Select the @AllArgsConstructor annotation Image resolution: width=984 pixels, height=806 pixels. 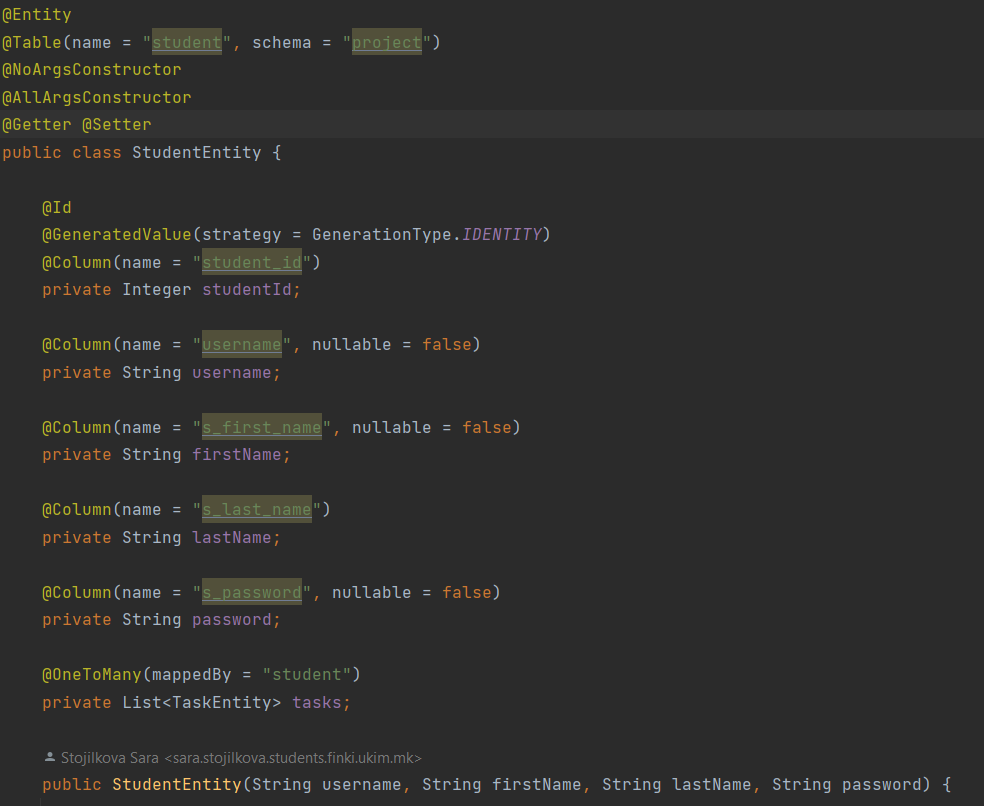(96, 97)
